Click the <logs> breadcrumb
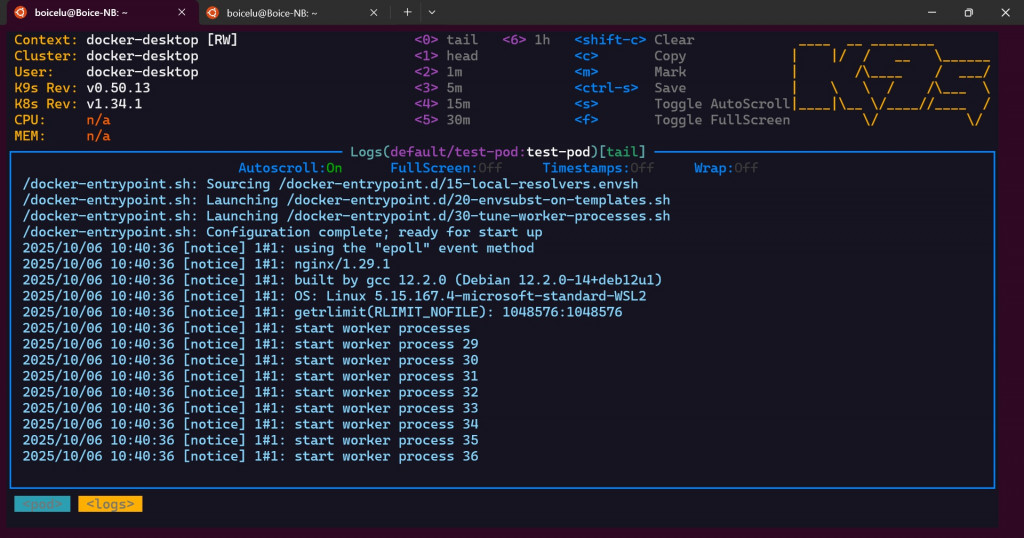This screenshot has width=1024, height=538. pyautogui.click(x=110, y=504)
